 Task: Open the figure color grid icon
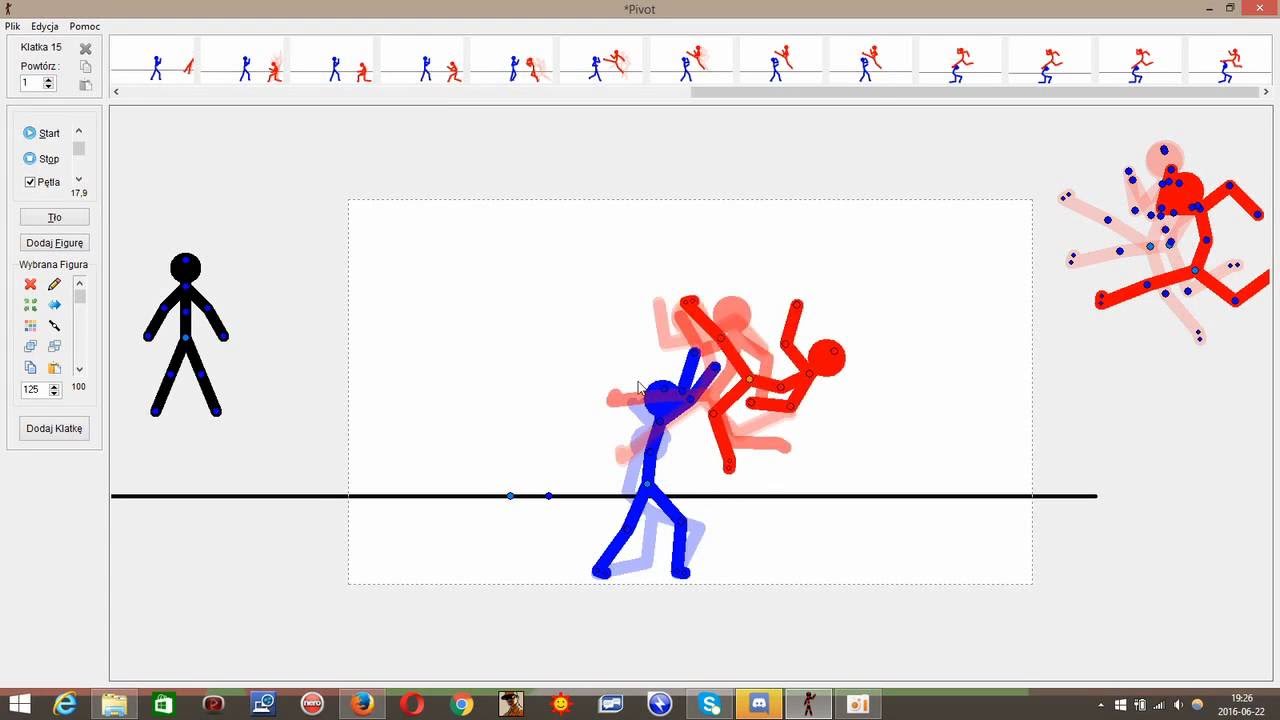30,326
